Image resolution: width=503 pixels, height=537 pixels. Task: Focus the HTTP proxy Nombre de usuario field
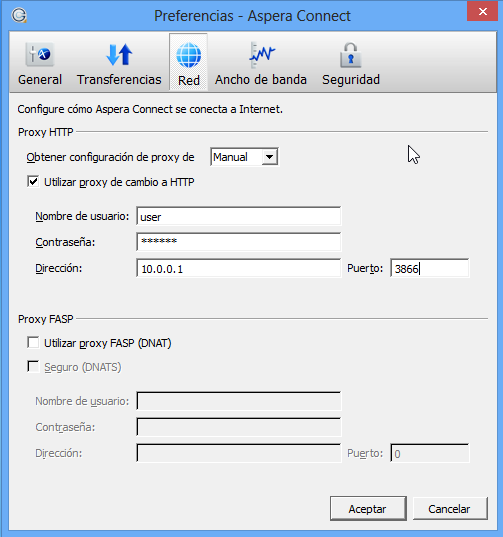pyautogui.click(x=239, y=216)
